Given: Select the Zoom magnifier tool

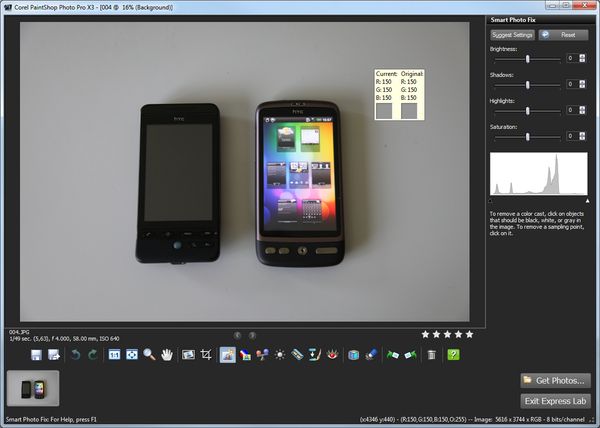Looking at the screenshot, I should tap(149, 355).
